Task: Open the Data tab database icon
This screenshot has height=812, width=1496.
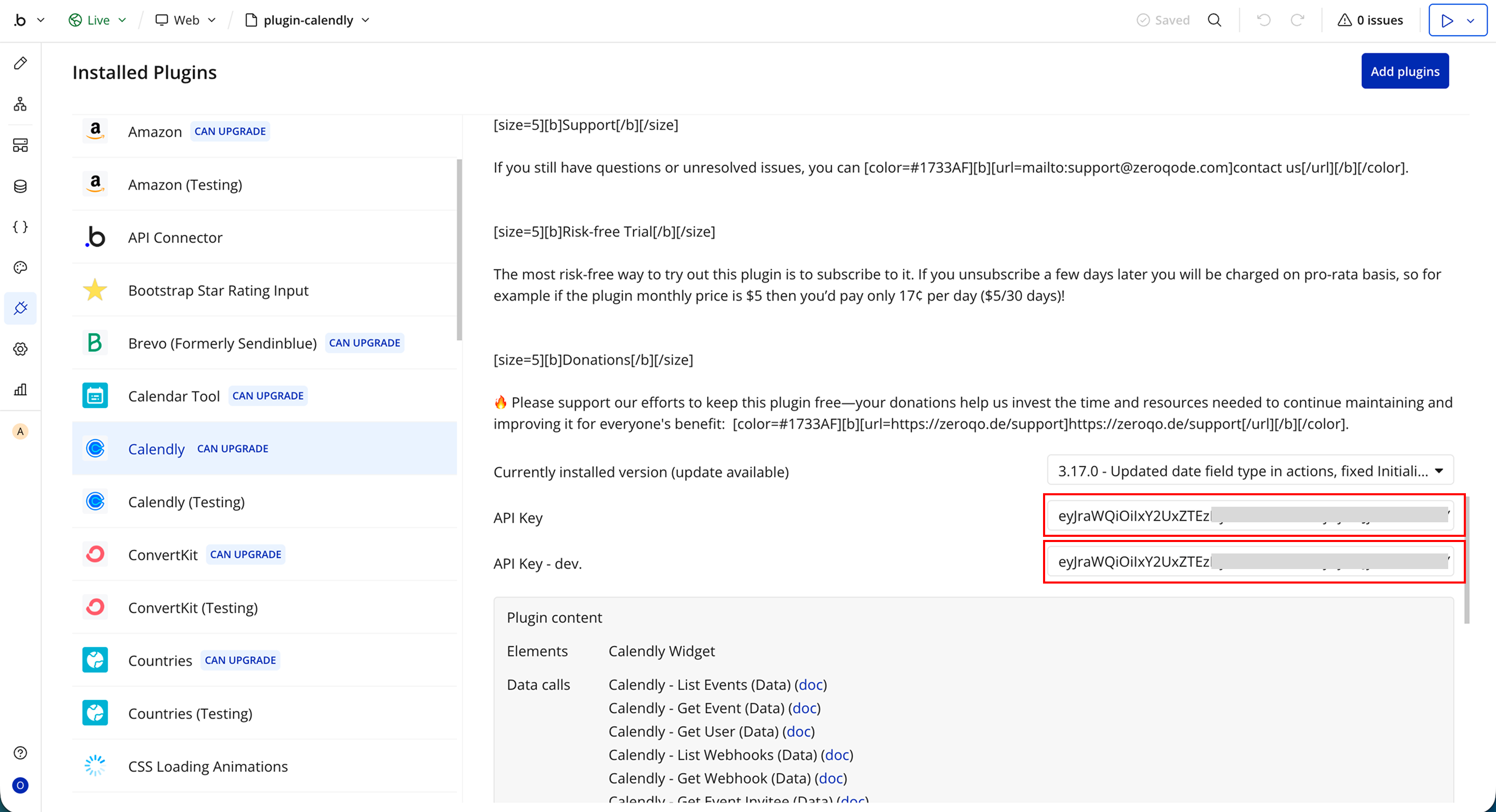Action: [x=20, y=186]
